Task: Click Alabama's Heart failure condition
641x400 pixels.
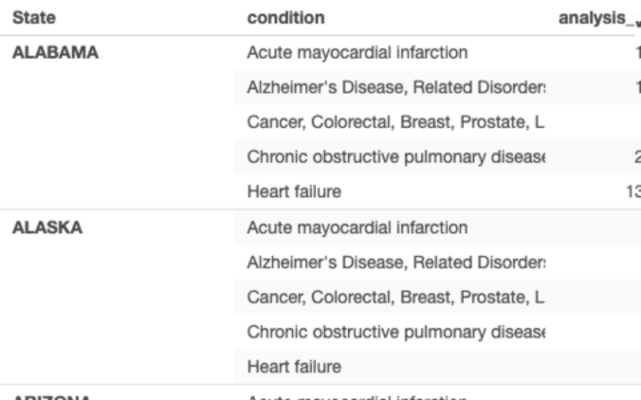Action: pos(294,191)
